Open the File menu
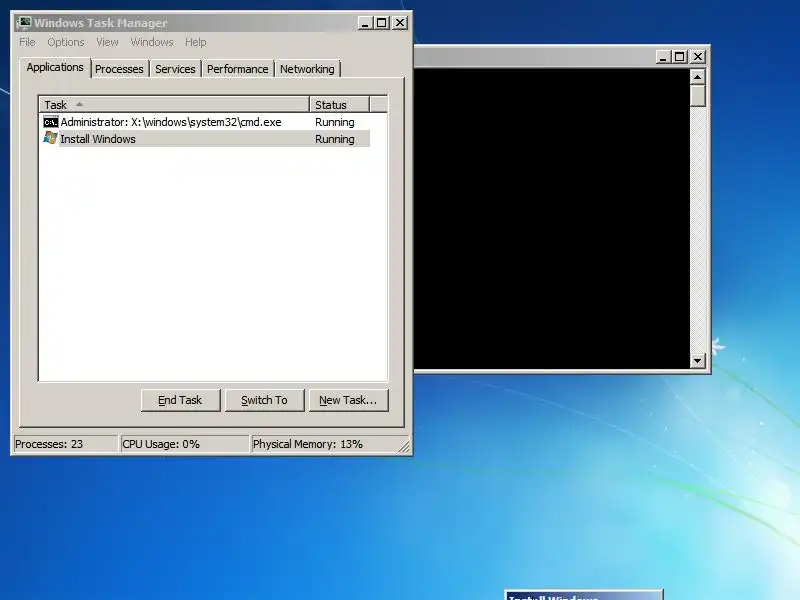Image resolution: width=800 pixels, height=600 pixels. (x=27, y=42)
